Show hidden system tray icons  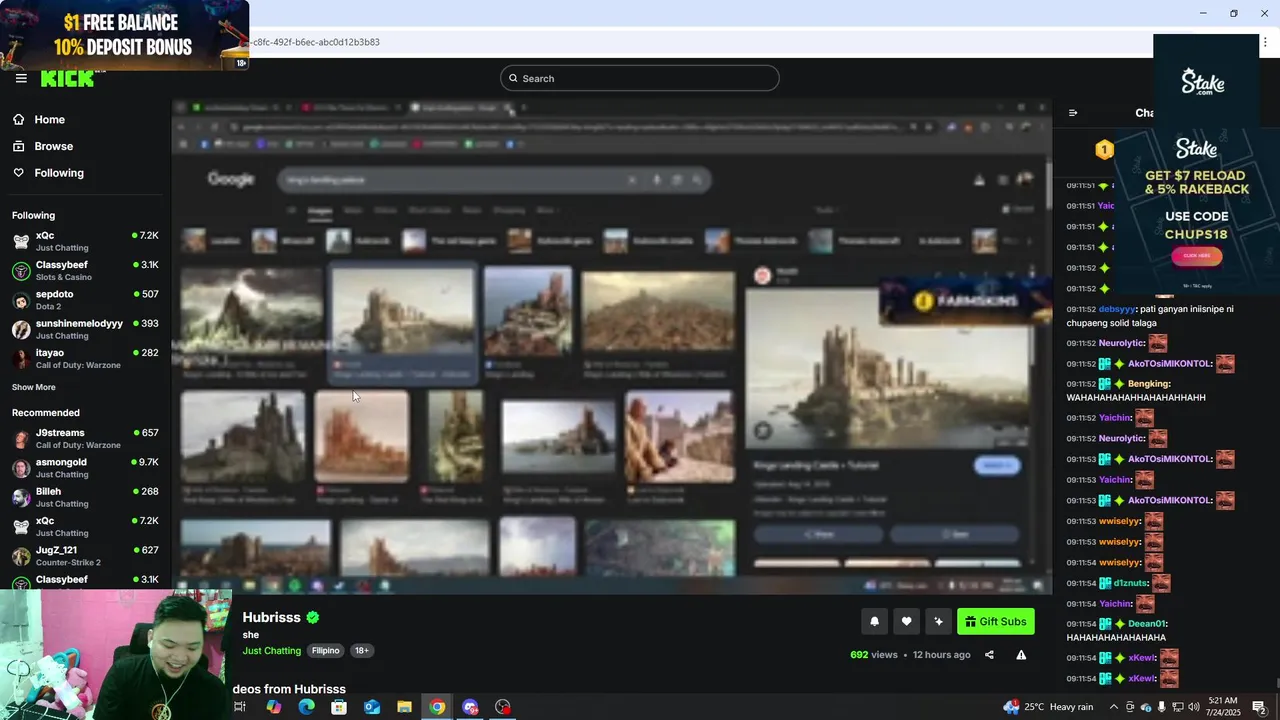[x=1113, y=707]
